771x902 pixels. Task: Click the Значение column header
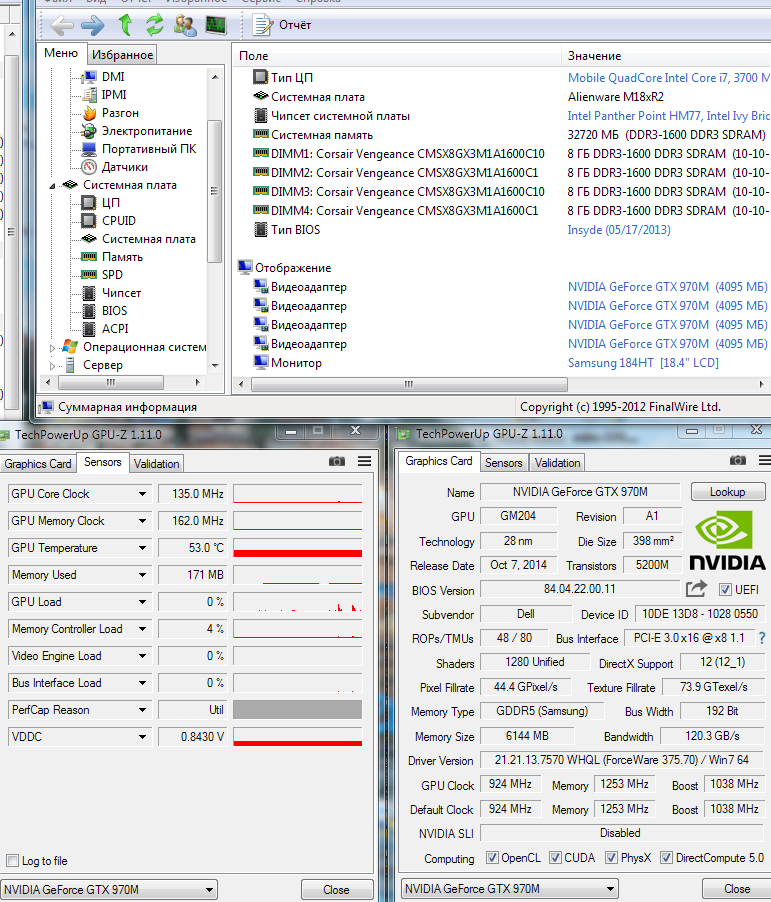pos(666,56)
